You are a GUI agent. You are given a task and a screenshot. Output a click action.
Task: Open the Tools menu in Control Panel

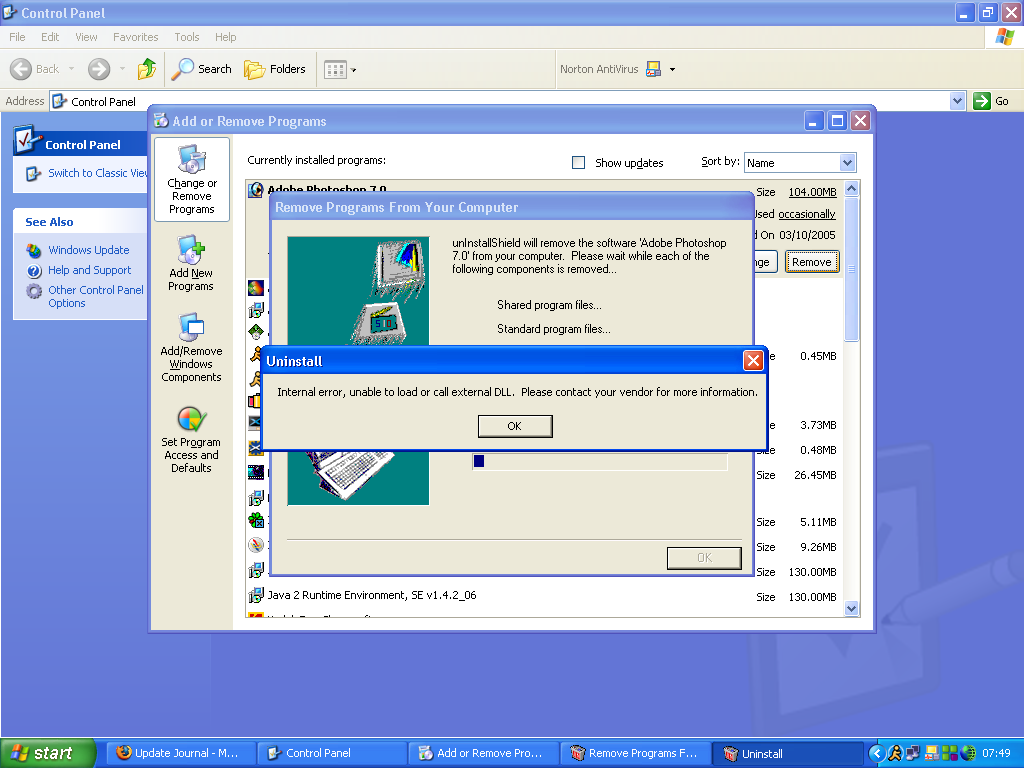(x=187, y=37)
